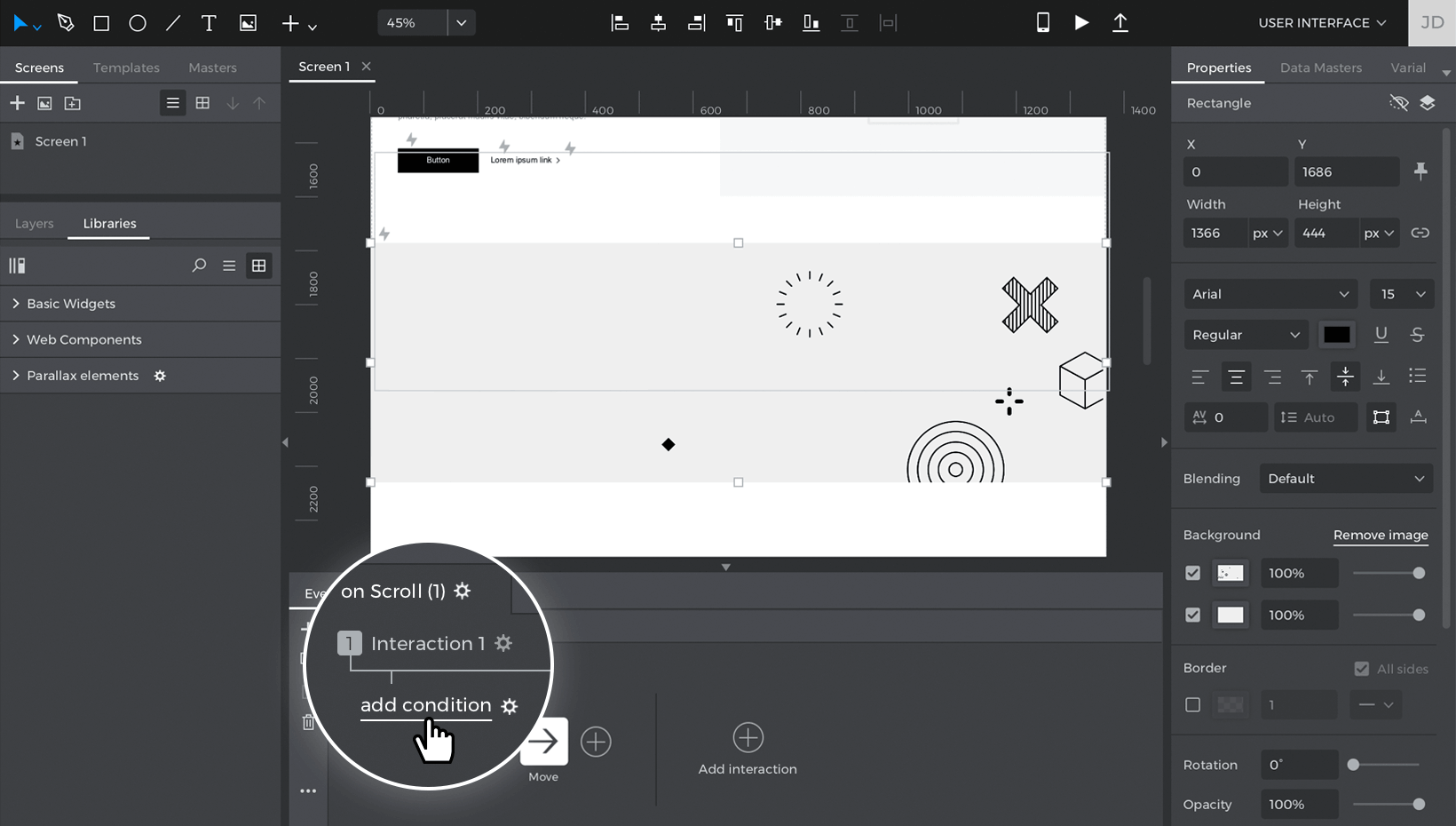Select the Line tool
The image size is (1456, 826).
point(173,23)
